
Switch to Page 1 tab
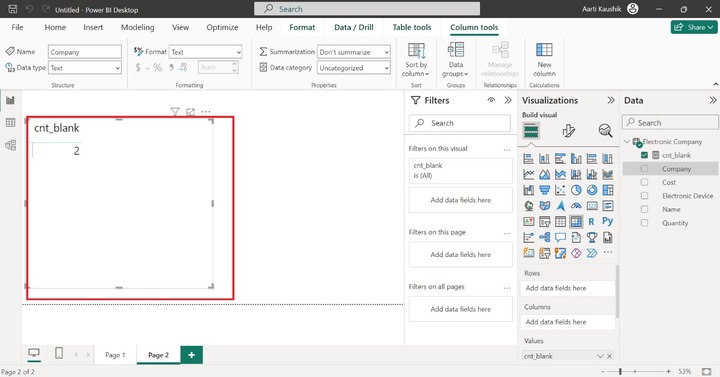[115, 355]
